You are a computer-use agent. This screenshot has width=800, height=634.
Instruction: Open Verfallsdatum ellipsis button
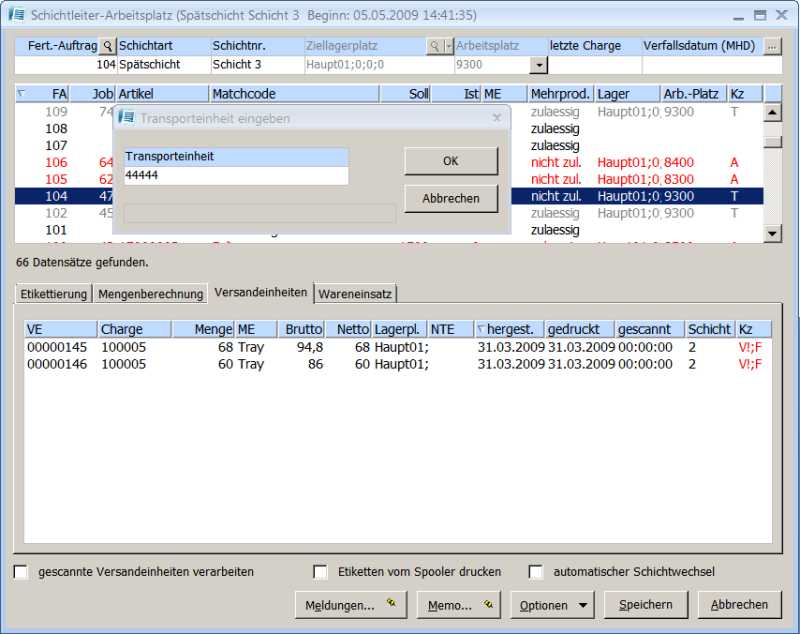click(x=772, y=46)
